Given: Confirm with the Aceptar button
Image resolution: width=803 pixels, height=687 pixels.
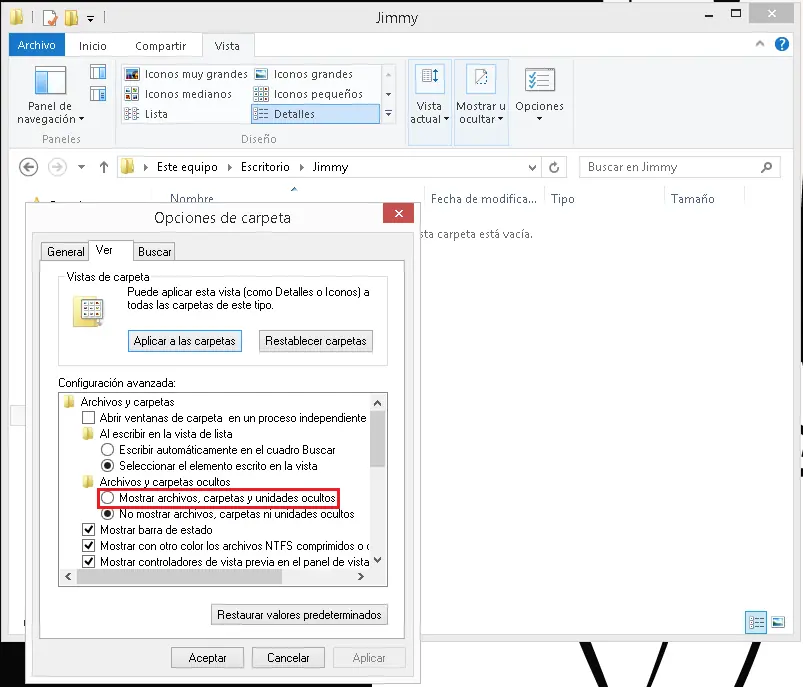Looking at the screenshot, I should 207,658.
